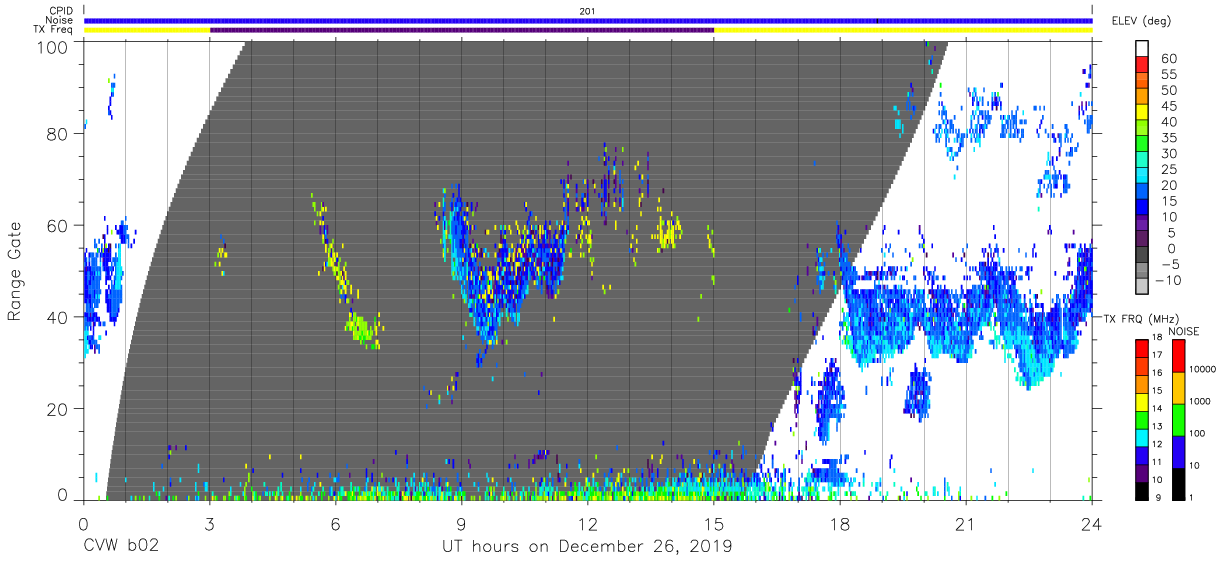Click yellow-green echo cluster near gate 37, 6.5 UT

(x=362, y=329)
